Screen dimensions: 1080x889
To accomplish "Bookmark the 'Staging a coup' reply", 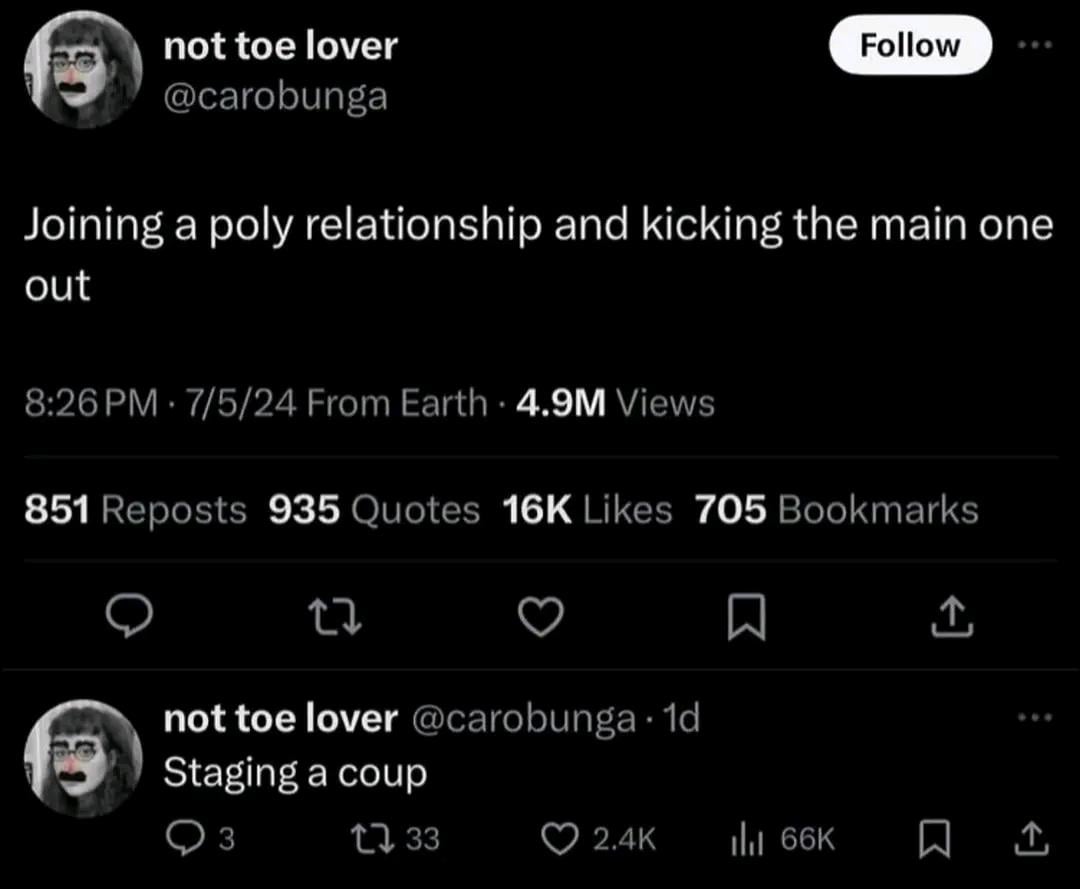I will [935, 839].
